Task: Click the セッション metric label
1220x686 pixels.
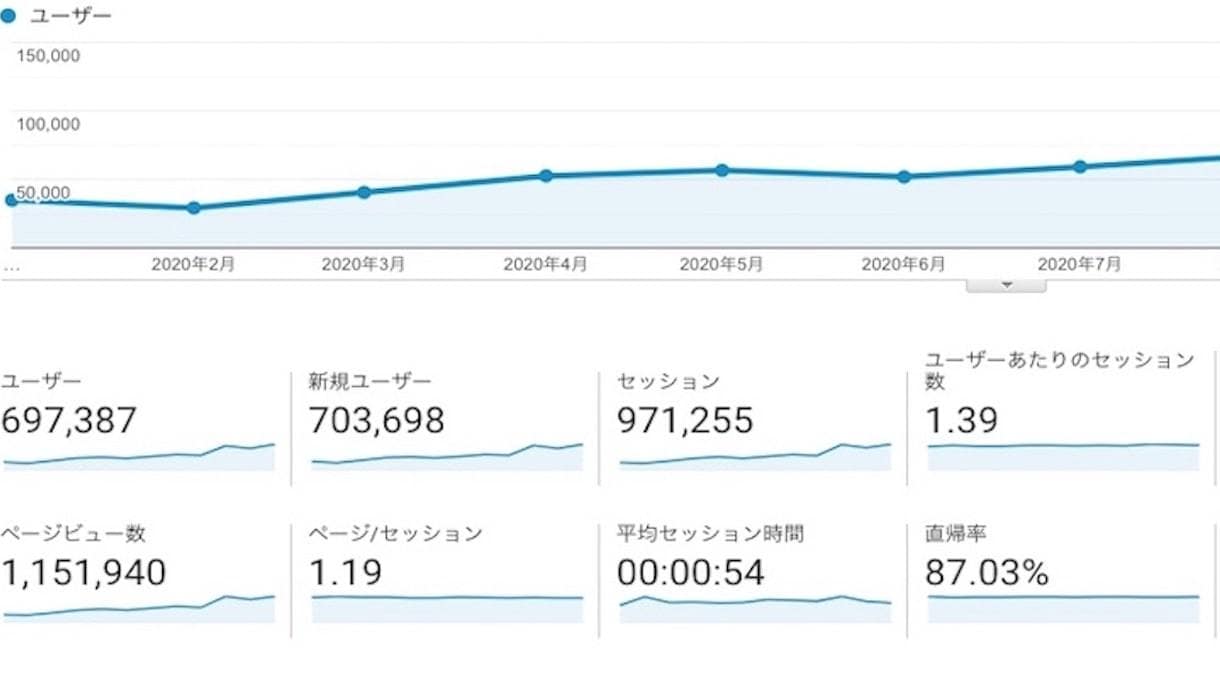Action: 668,382
